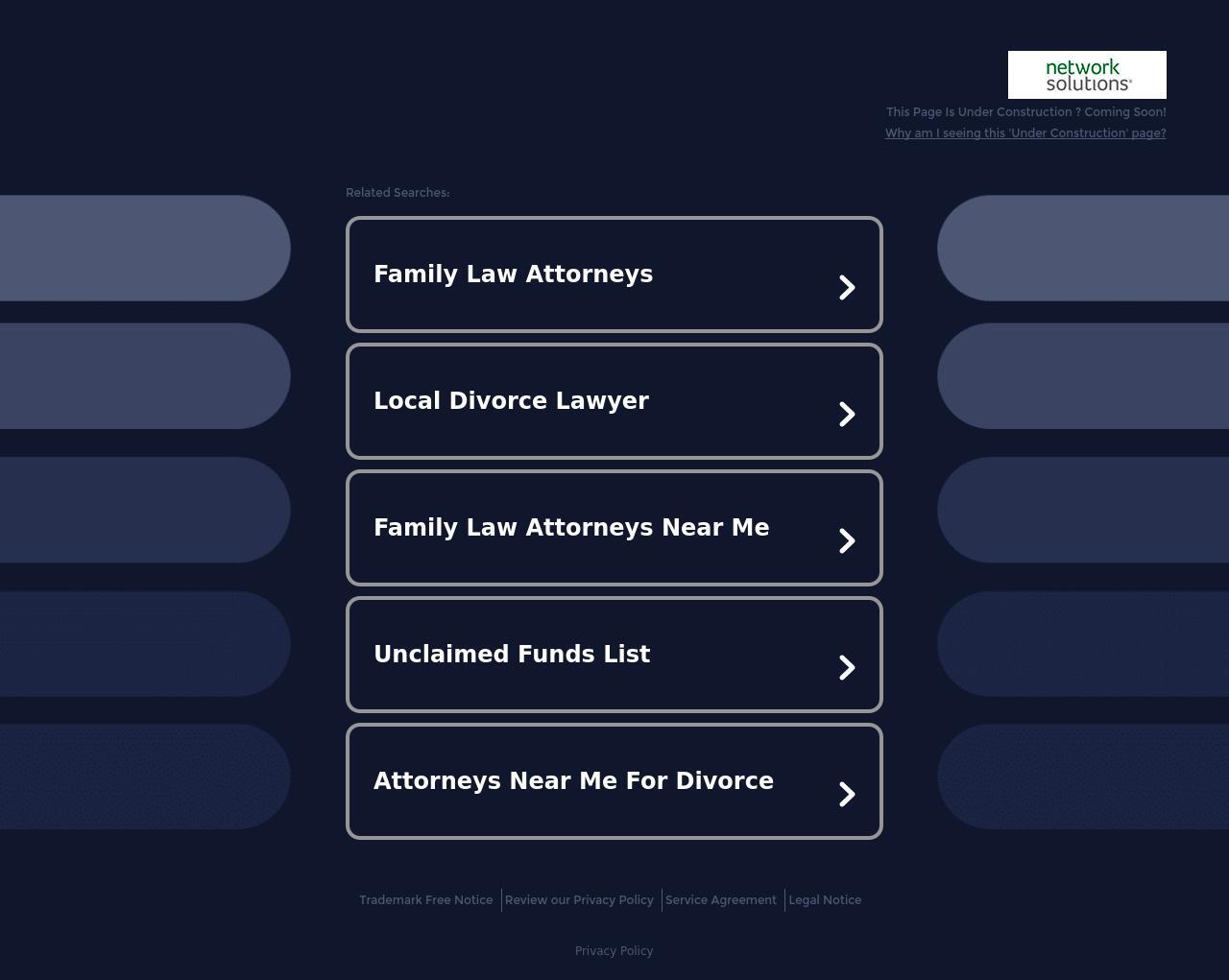The height and width of the screenshot is (980, 1229).
Task: Open the Trademark Free Notice link
Action: point(426,900)
